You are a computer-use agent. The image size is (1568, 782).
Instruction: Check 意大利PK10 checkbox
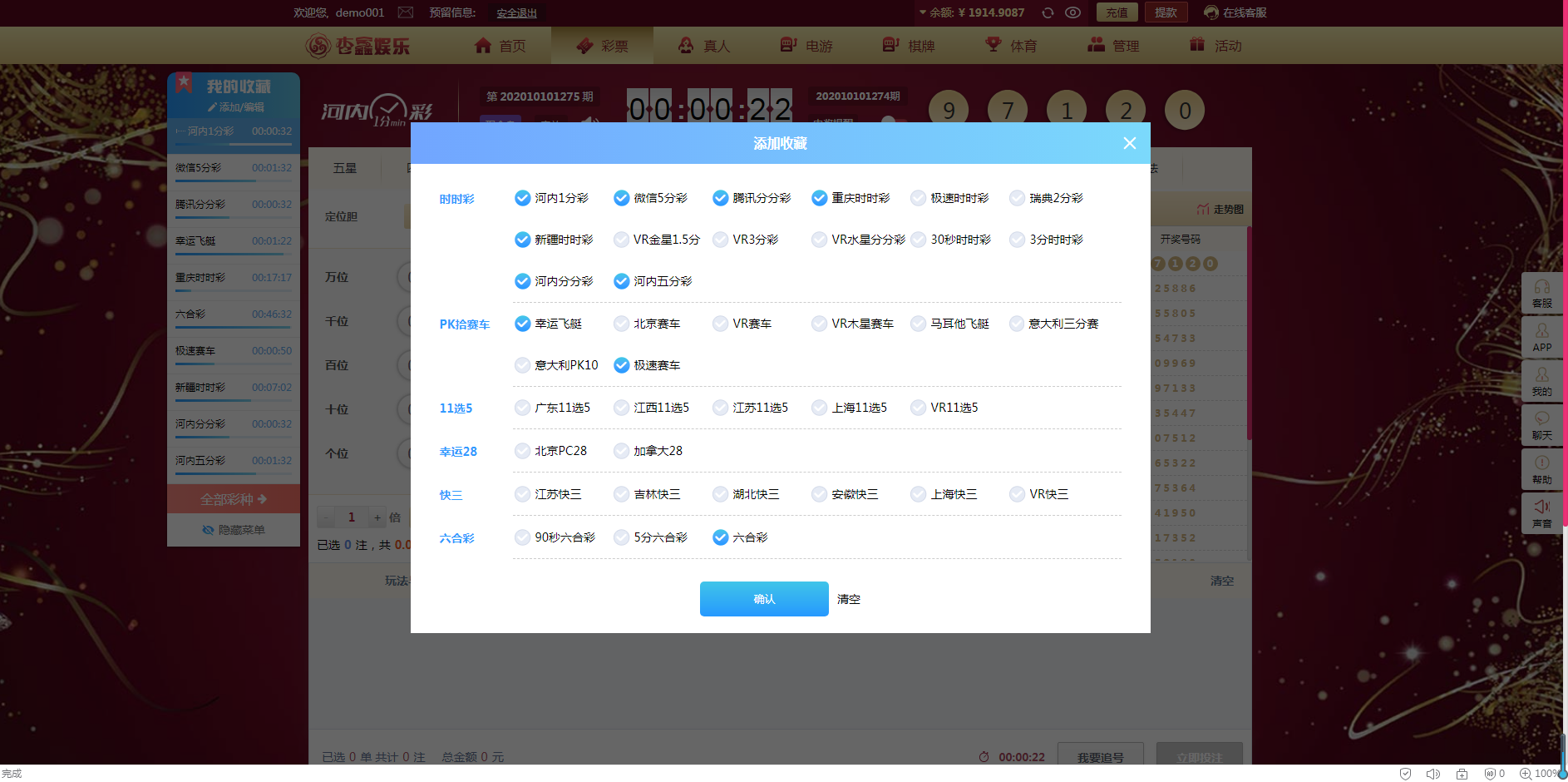[x=522, y=365]
